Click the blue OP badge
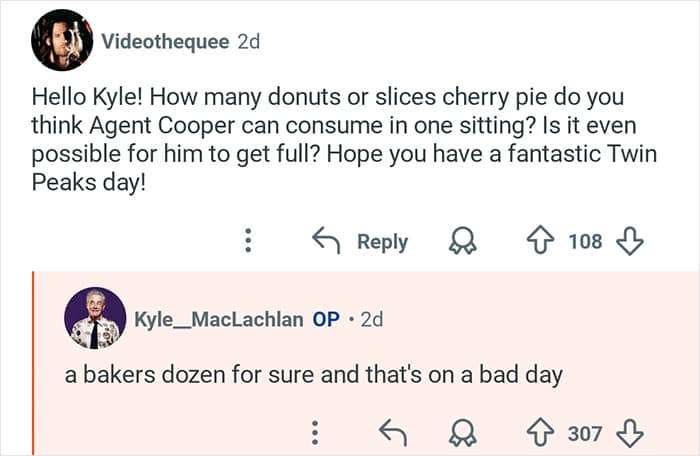Viewport: 700px width, 456px height. [x=326, y=320]
